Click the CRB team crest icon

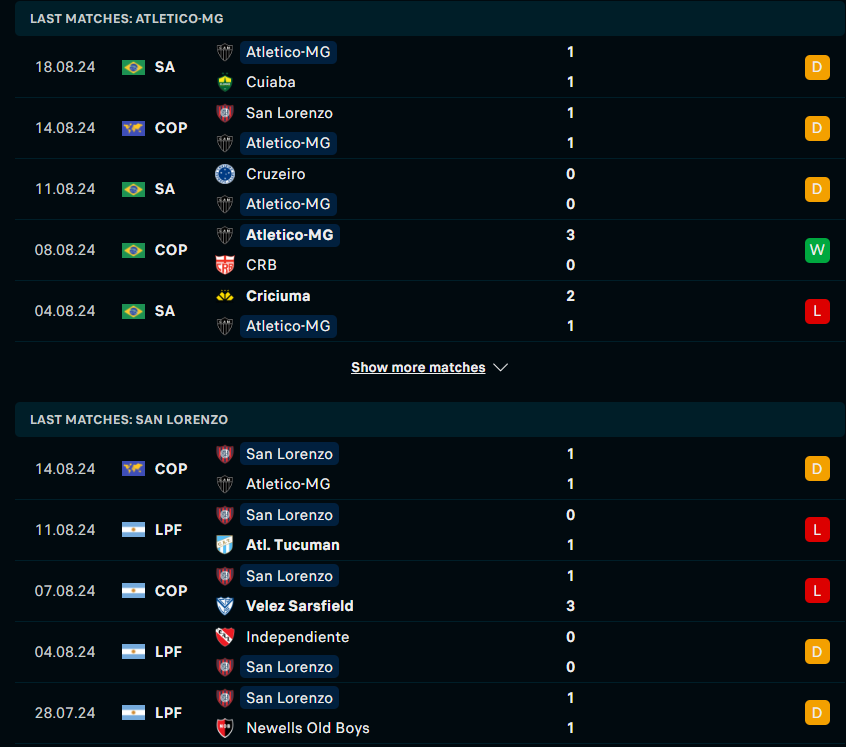click(x=224, y=265)
